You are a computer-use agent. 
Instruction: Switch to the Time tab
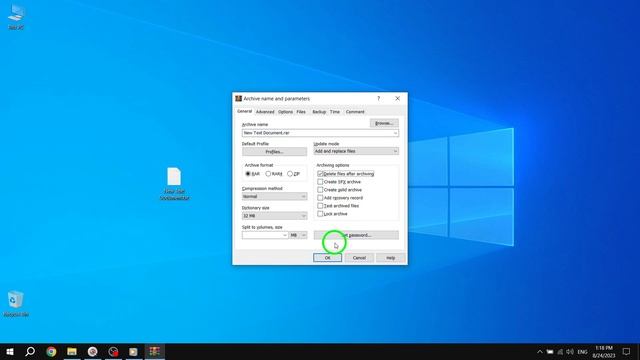pos(335,112)
